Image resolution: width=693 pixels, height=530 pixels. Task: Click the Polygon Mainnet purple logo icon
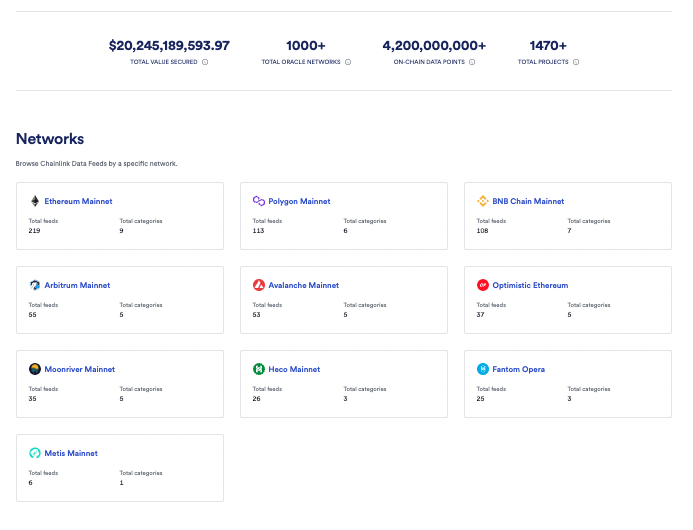coord(259,201)
